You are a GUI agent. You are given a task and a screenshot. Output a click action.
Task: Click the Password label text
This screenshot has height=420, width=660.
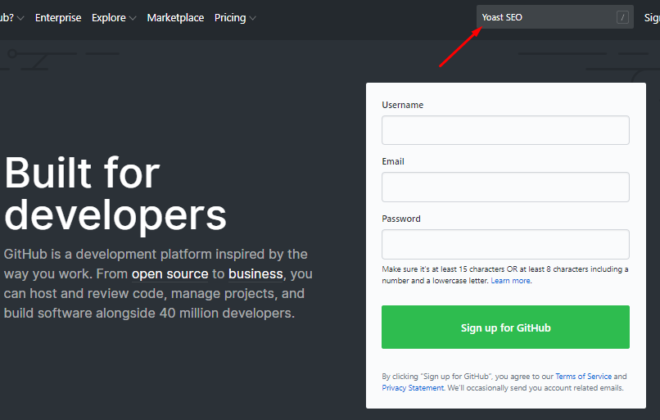[x=401, y=219]
